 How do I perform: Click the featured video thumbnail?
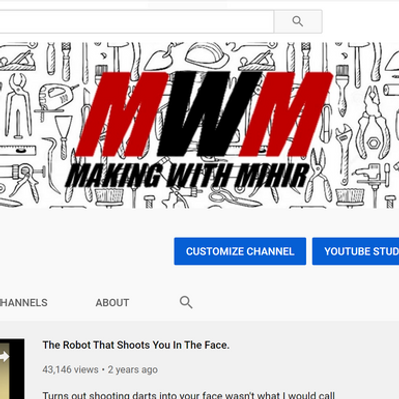[12, 369]
